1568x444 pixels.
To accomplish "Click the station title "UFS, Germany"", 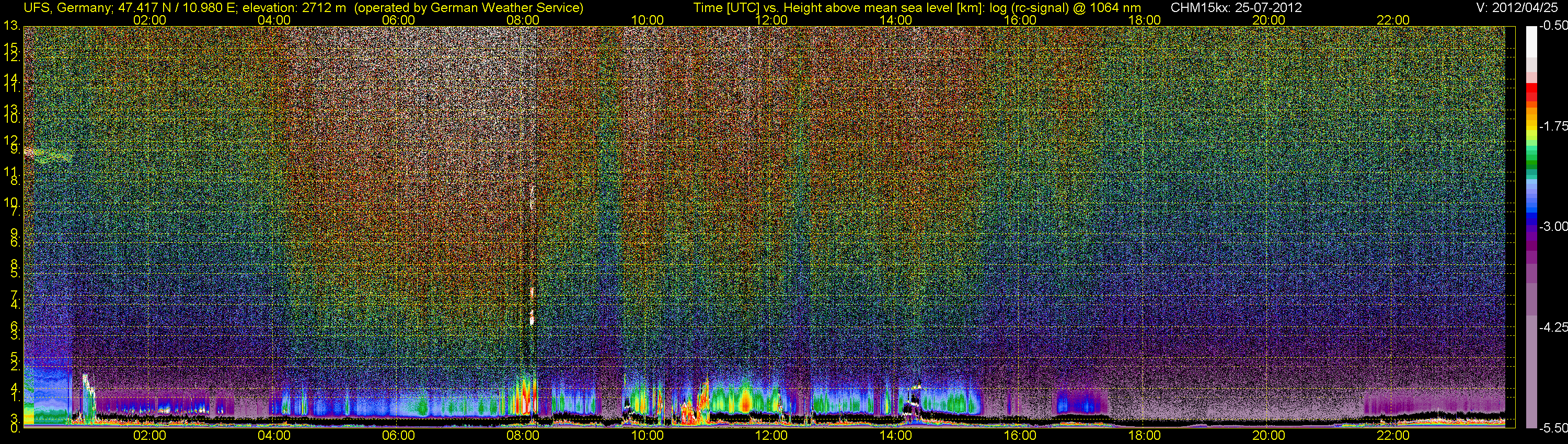I will click(x=66, y=8).
